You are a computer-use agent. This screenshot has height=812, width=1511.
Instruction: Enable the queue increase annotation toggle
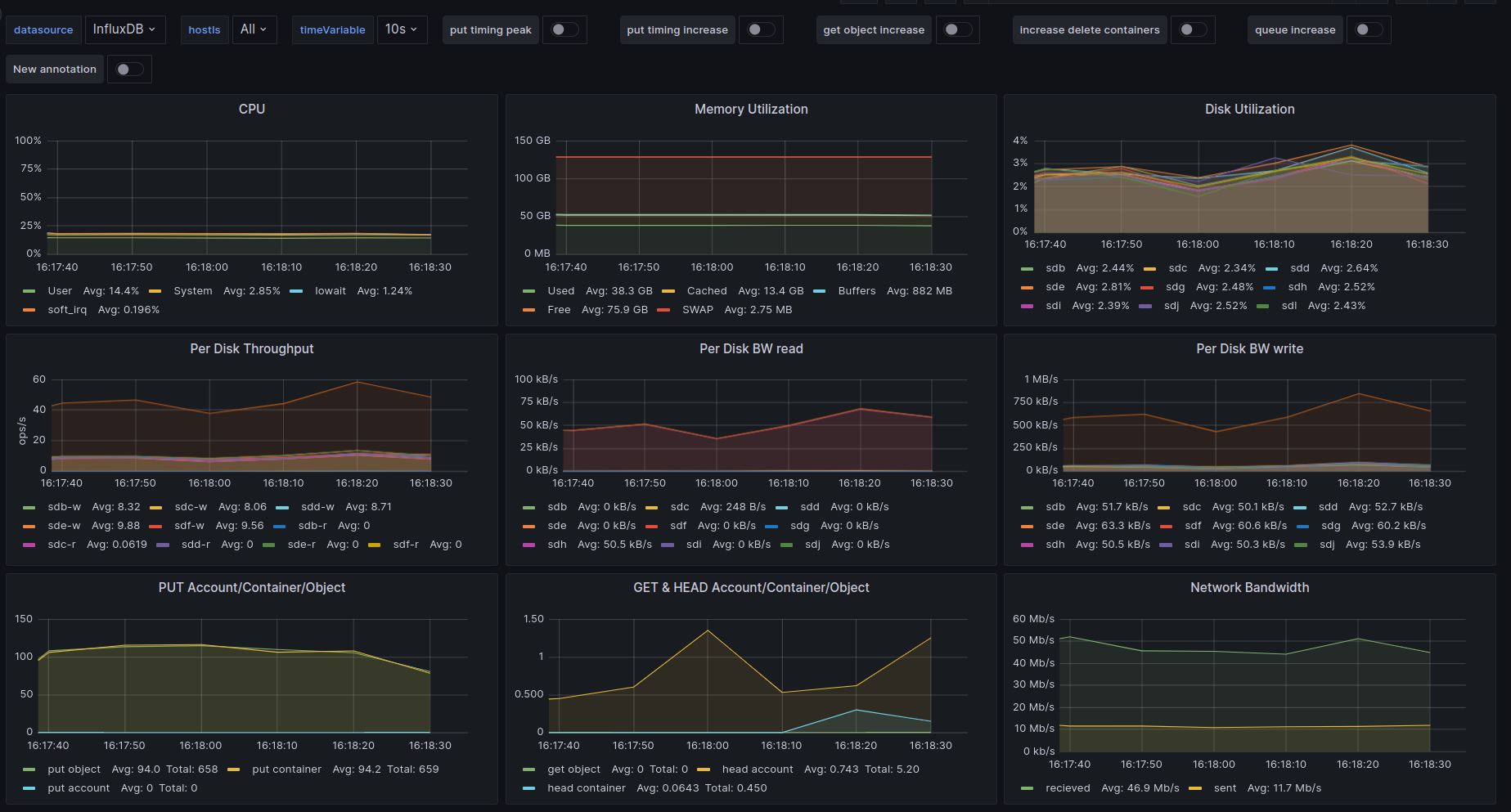pos(1369,29)
